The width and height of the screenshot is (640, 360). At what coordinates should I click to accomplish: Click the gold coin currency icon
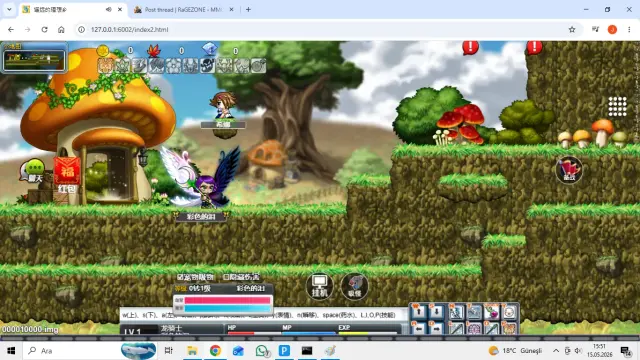102,51
